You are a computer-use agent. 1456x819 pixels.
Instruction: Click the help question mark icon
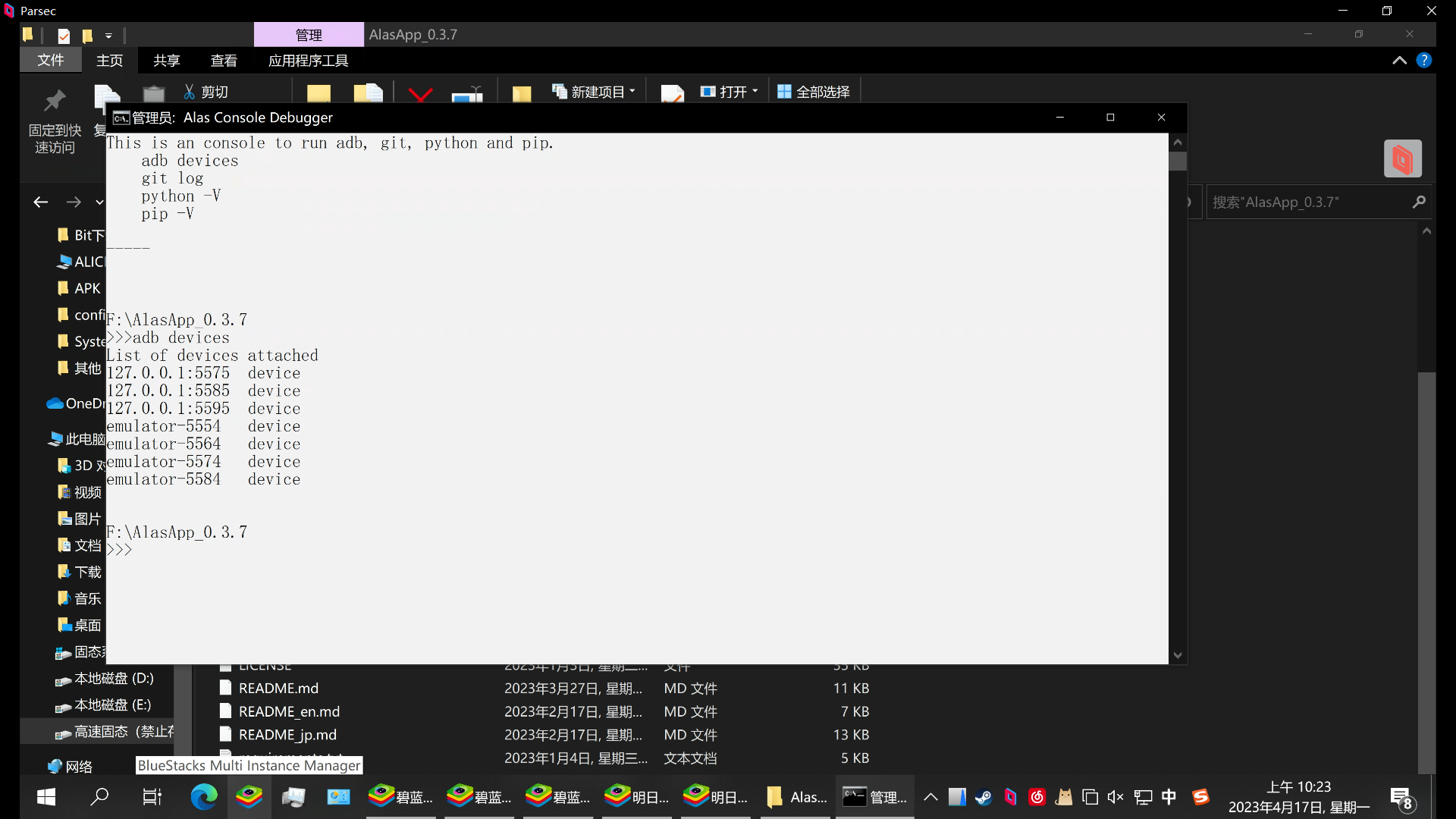(x=1424, y=61)
